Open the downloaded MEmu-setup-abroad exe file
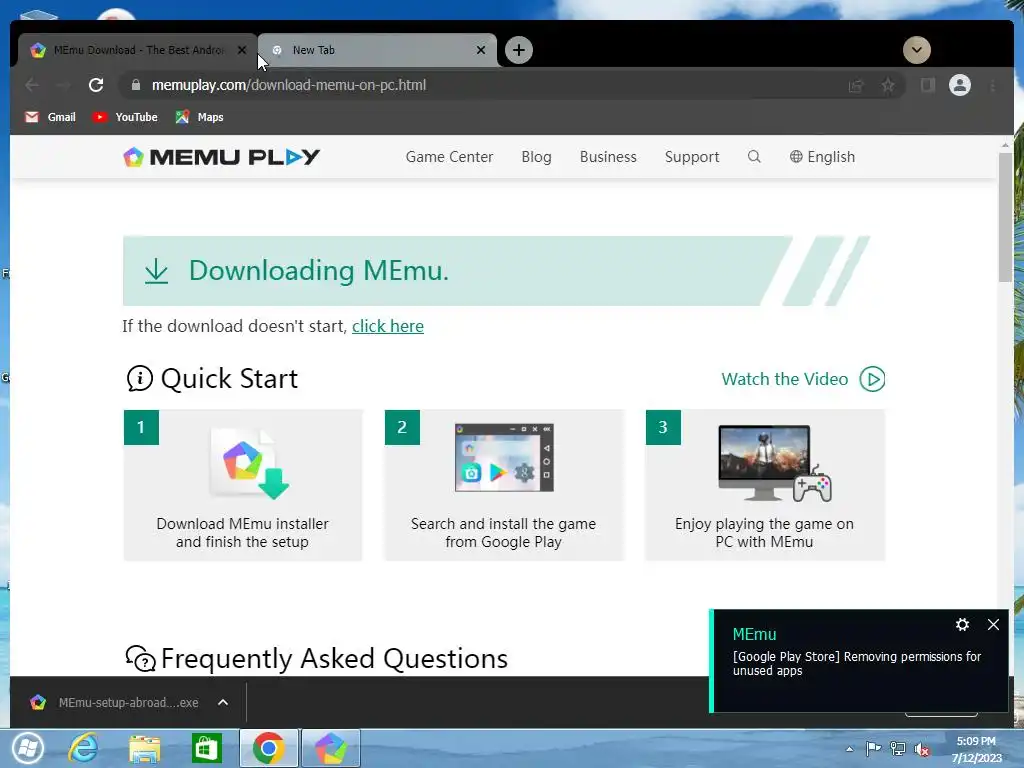 coord(114,703)
